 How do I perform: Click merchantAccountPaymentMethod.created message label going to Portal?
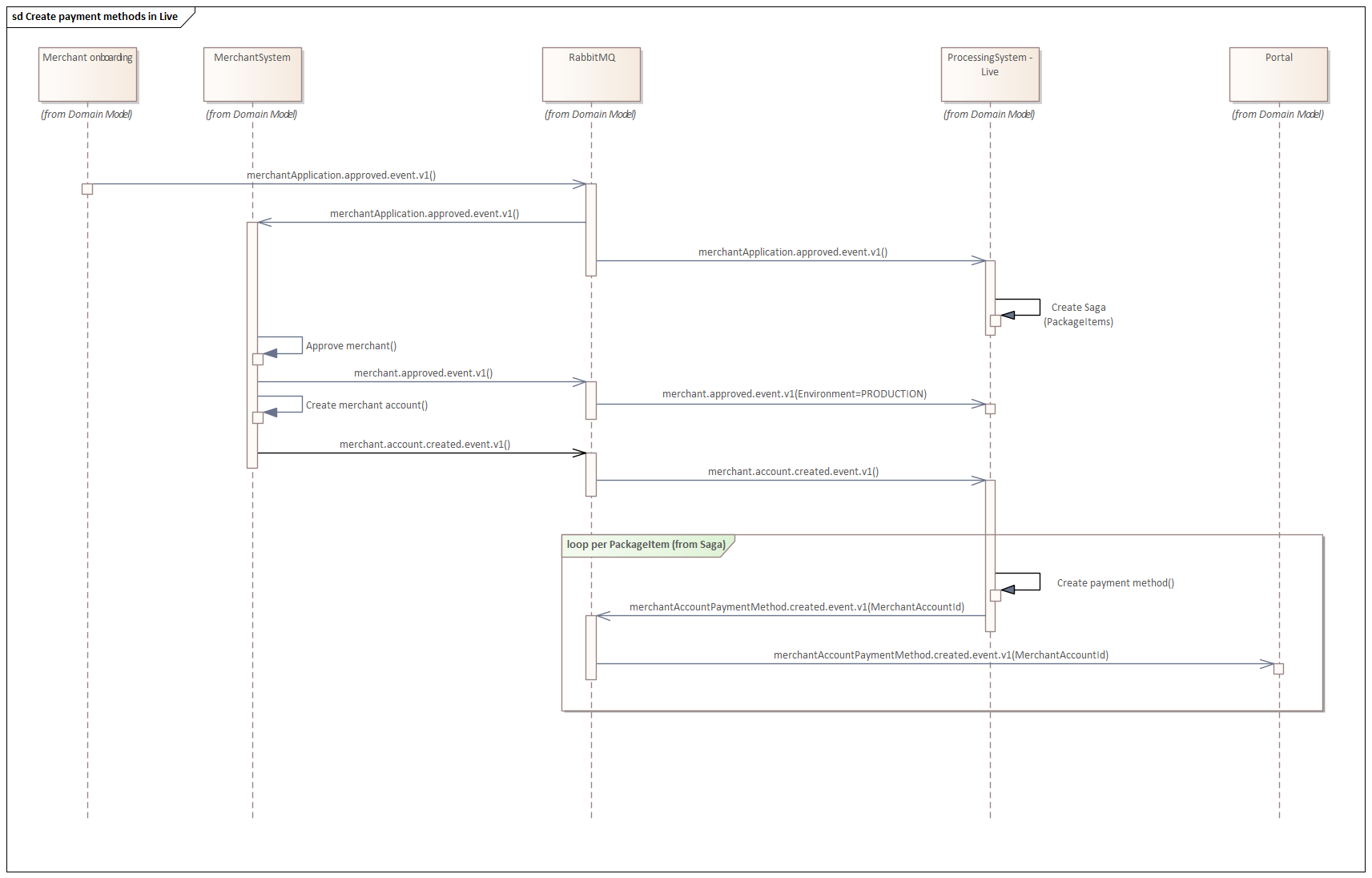pos(940,655)
